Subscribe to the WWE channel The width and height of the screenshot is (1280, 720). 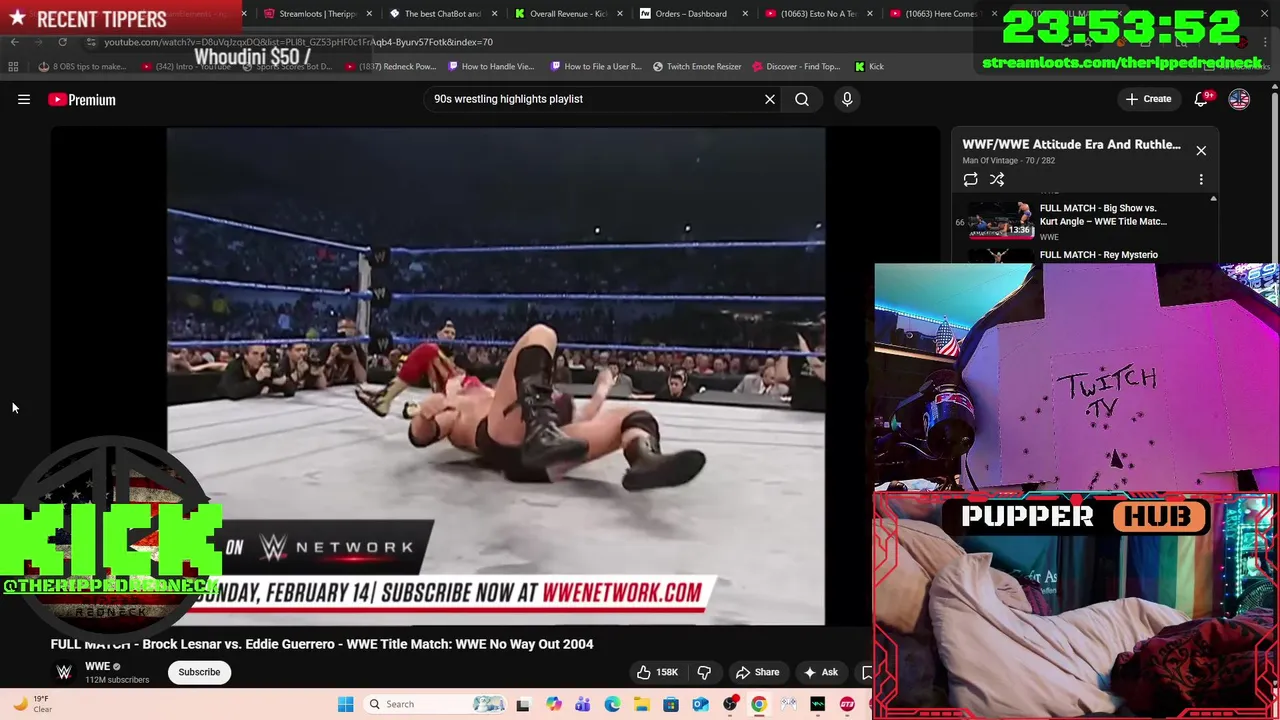pyautogui.click(x=199, y=672)
